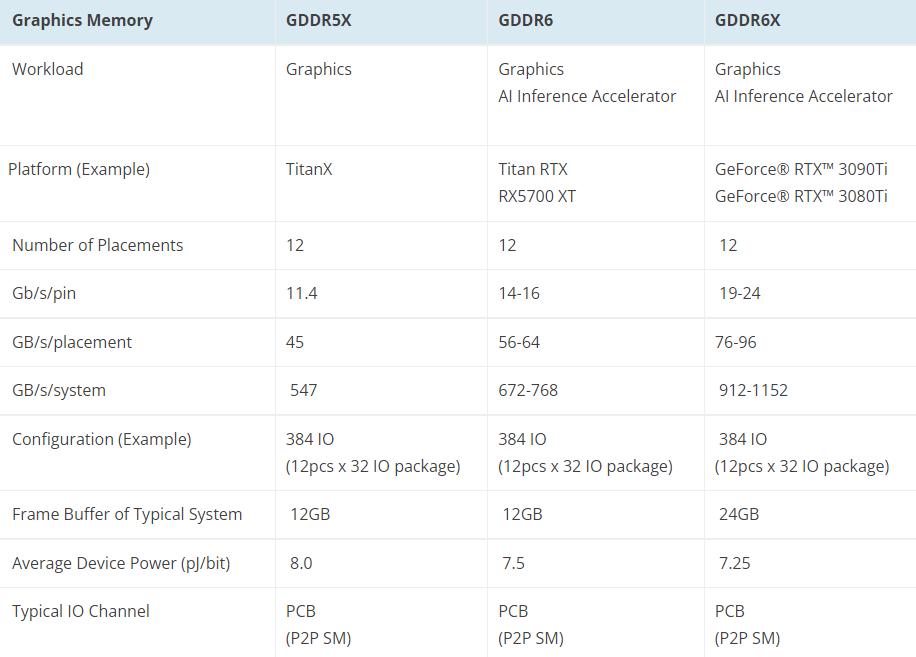916x657 pixels.
Task: Select "384 IO" in the GDDR6X column
Action: coord(743,439)
